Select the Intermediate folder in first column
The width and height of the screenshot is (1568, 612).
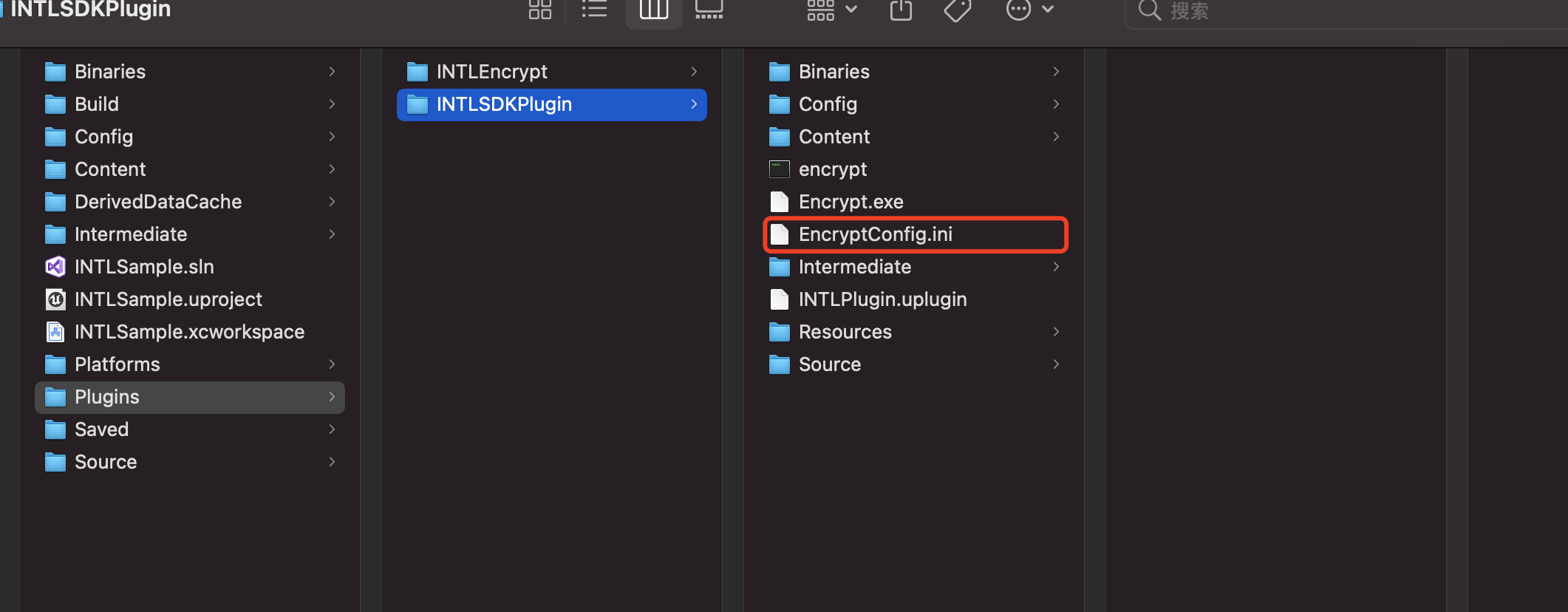tap(190, 234)
